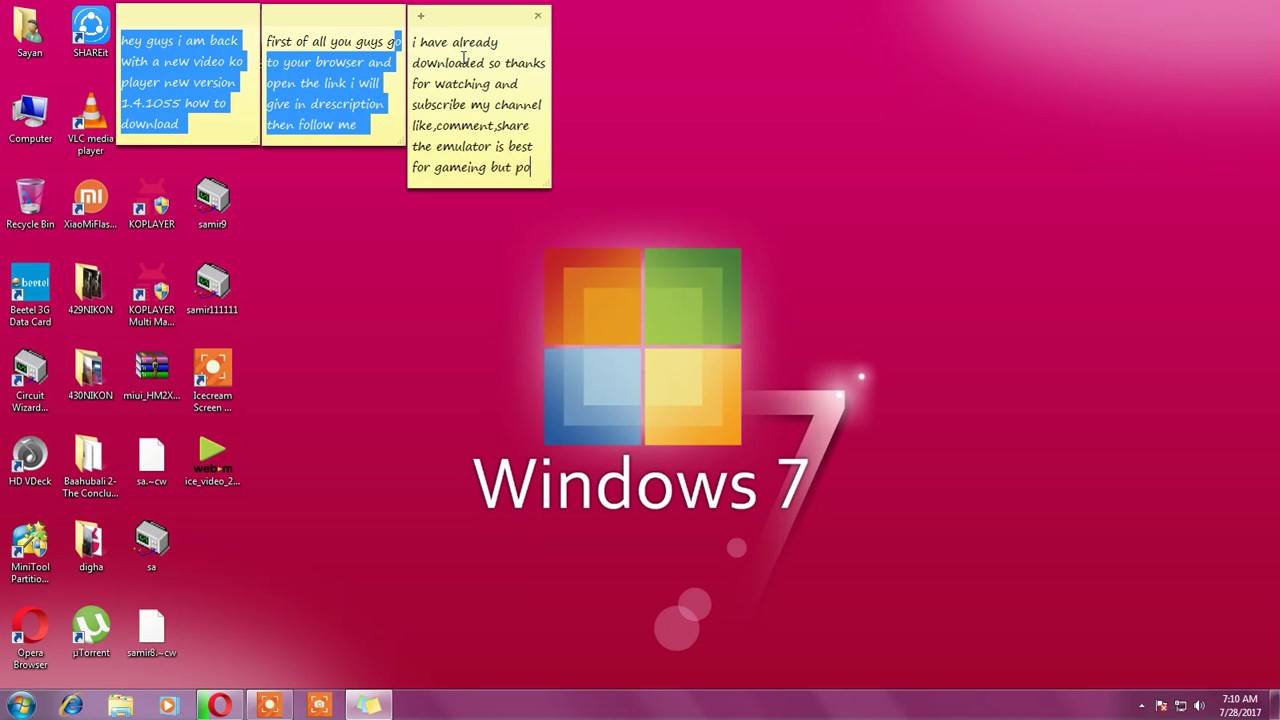Open the HD VDeck shortcut
The height and width of the screenshot is (720, 1280).
(x=30, y=462)
